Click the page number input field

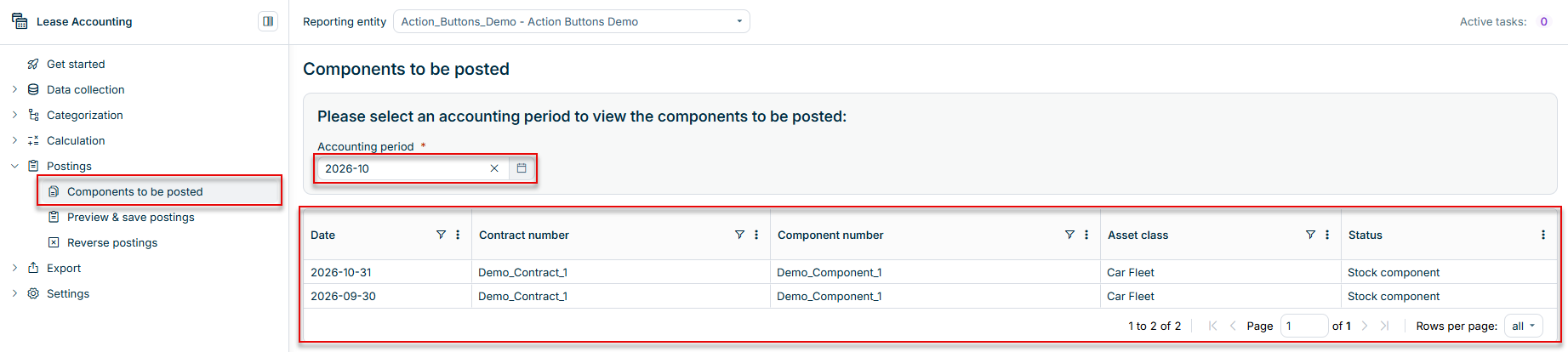tap(1303, 326)
